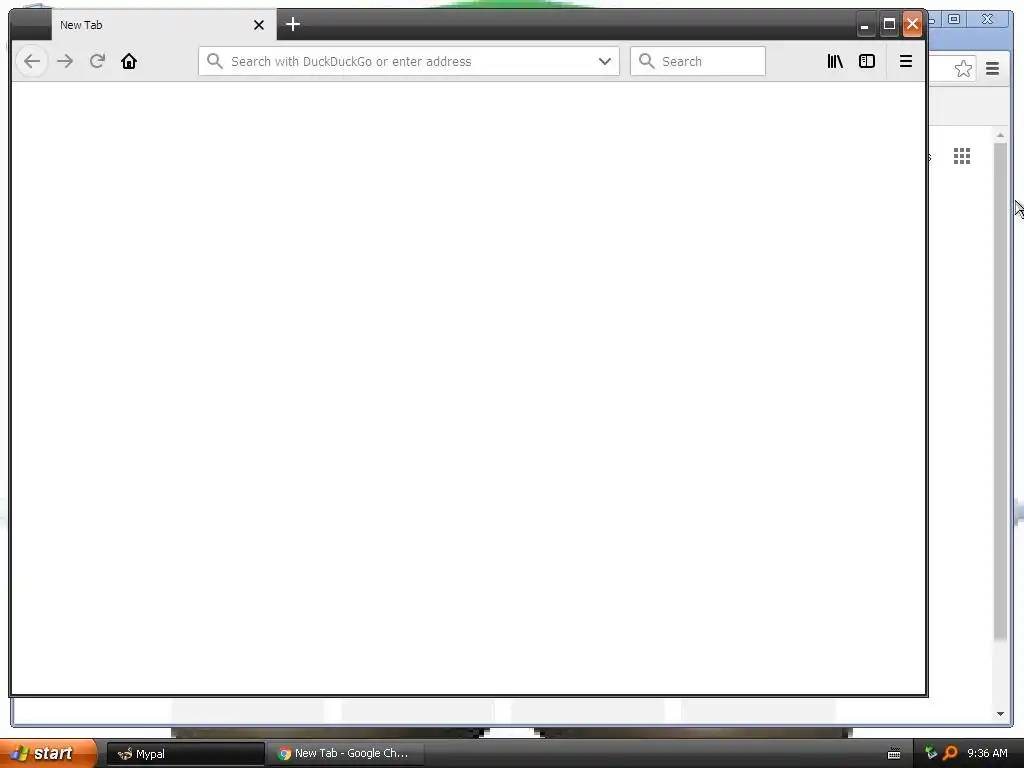Close the Chrome window behind Mypal
Image resolution: width=1024 pixels, height=768 pixels.
(987, 20)
